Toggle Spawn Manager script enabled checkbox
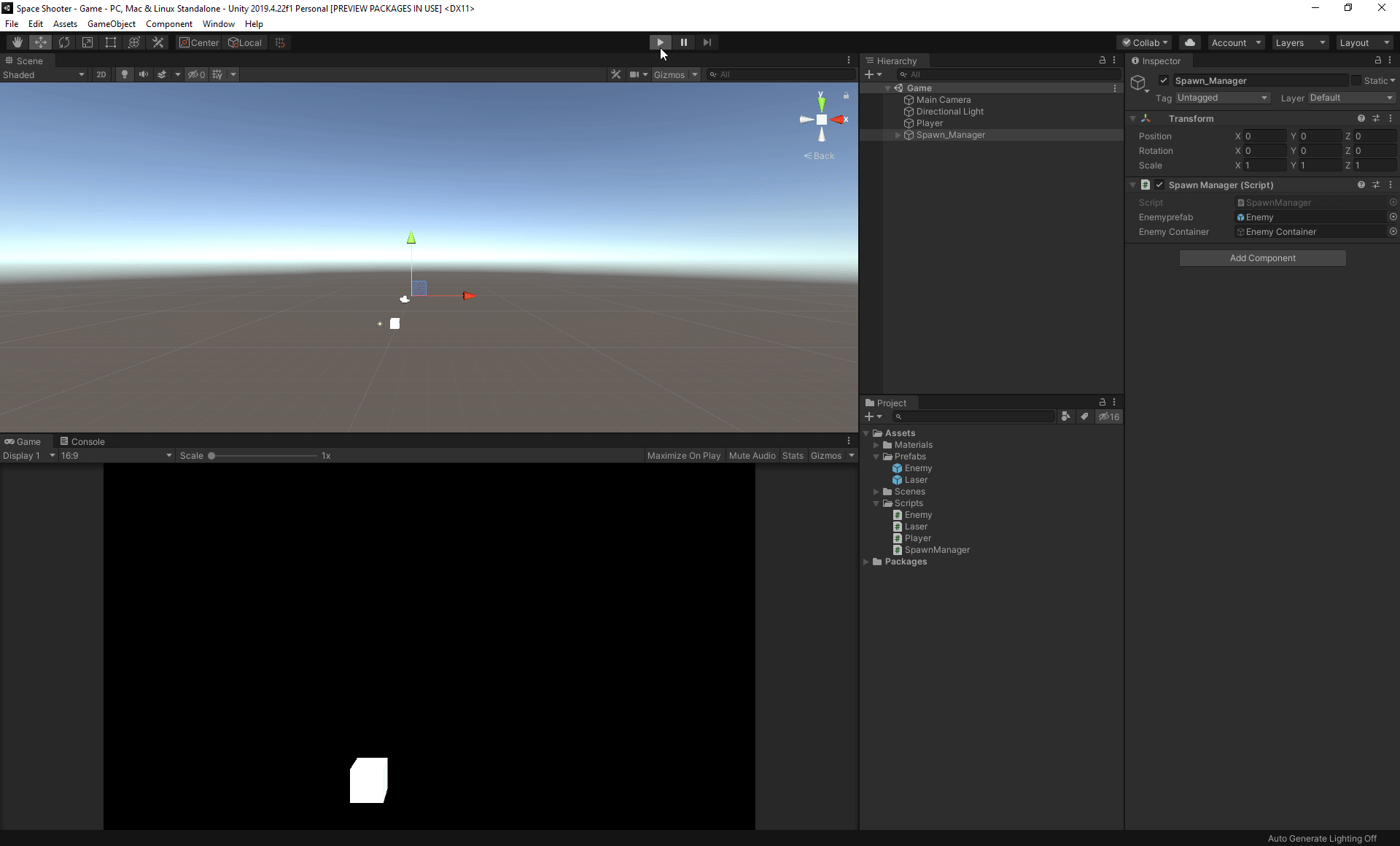 pyautogui.click(x=1159, y=185)
